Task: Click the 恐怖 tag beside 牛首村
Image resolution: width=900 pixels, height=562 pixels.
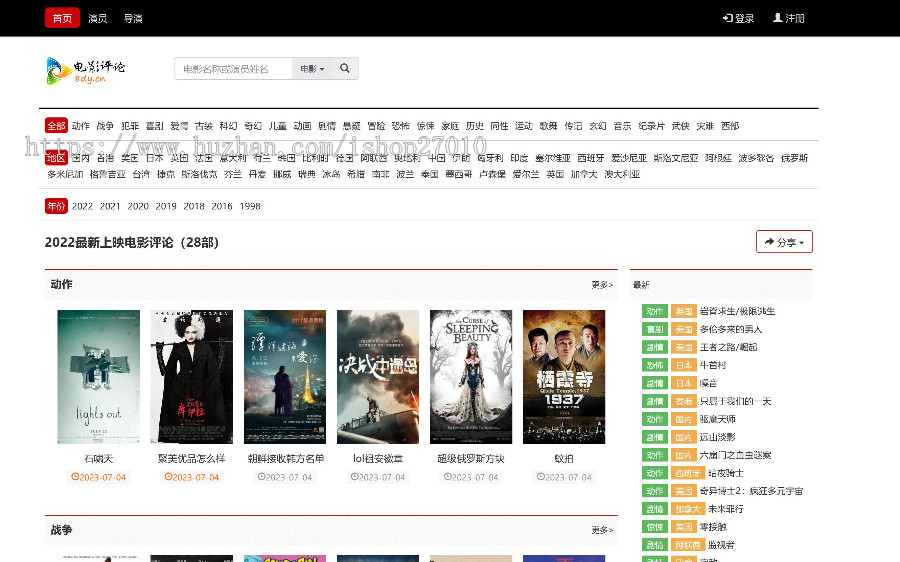Action: 655,365
